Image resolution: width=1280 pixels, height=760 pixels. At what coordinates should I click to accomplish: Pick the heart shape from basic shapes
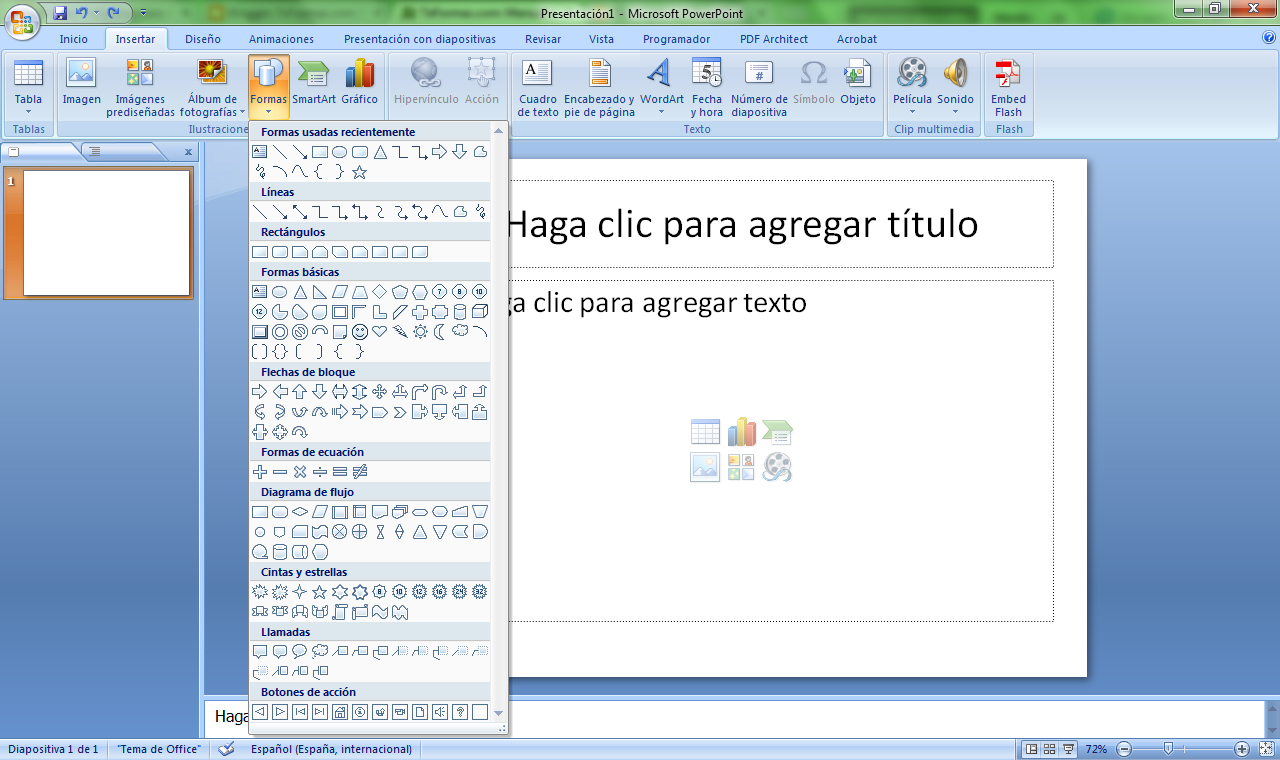380,331
